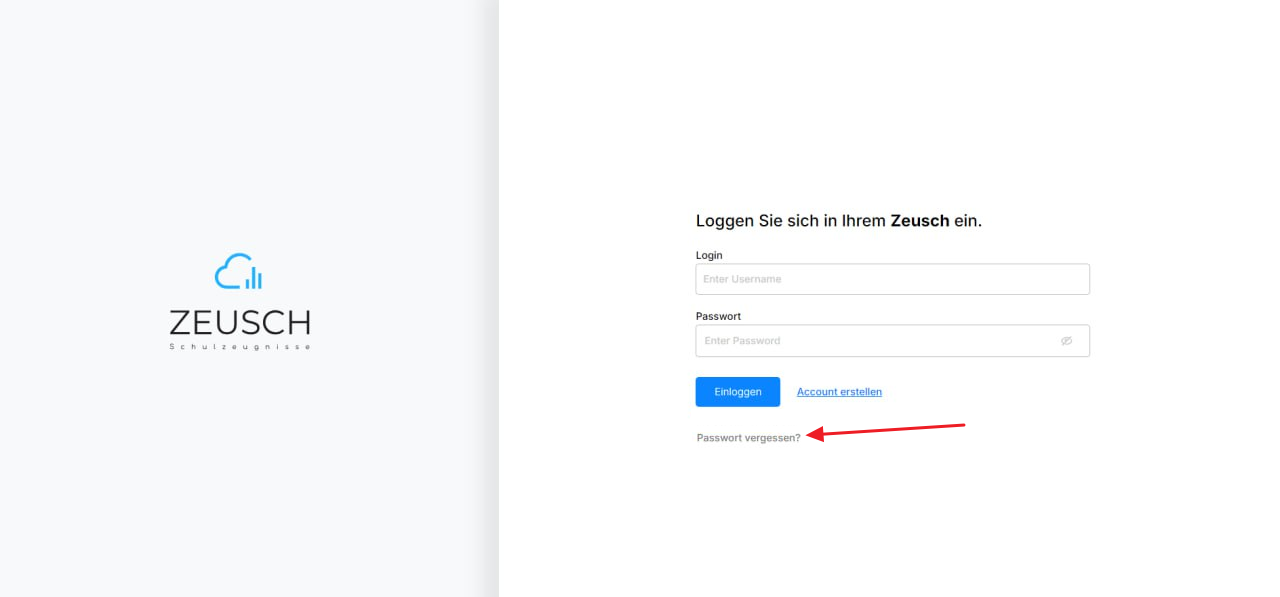Screen dimensions: 1280x597
Task: Click the blue cloud logo icon
Action: [238, 272]
